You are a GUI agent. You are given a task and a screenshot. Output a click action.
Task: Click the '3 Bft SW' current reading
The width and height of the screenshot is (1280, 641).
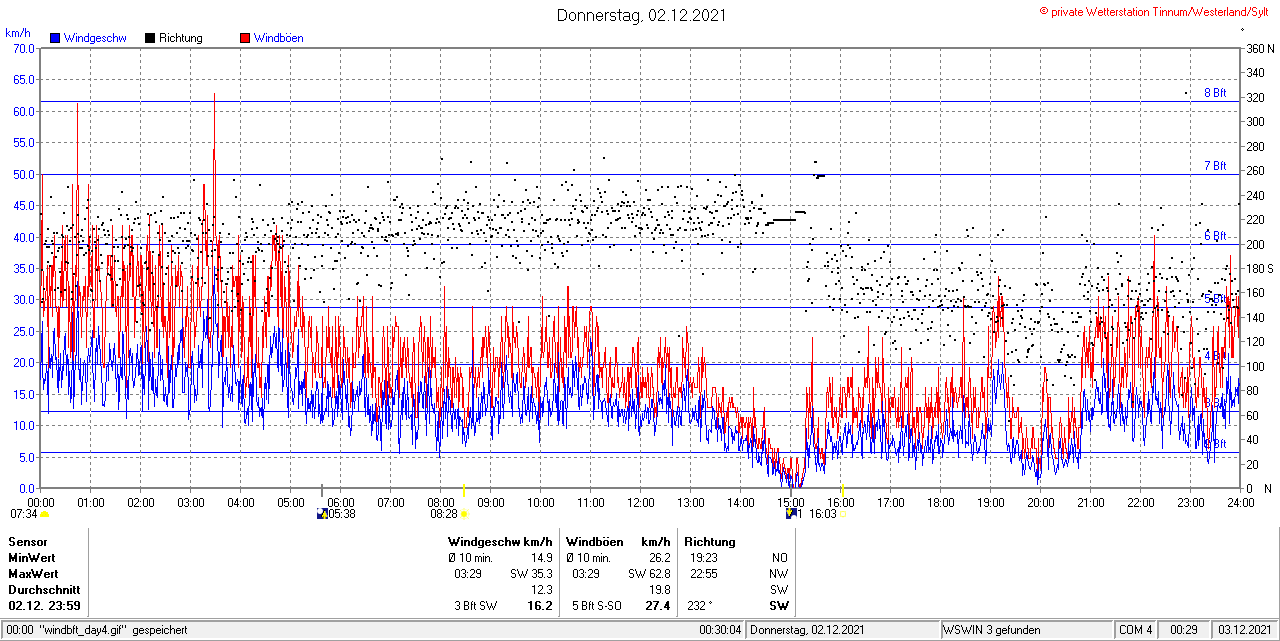(x=476, y=605)
